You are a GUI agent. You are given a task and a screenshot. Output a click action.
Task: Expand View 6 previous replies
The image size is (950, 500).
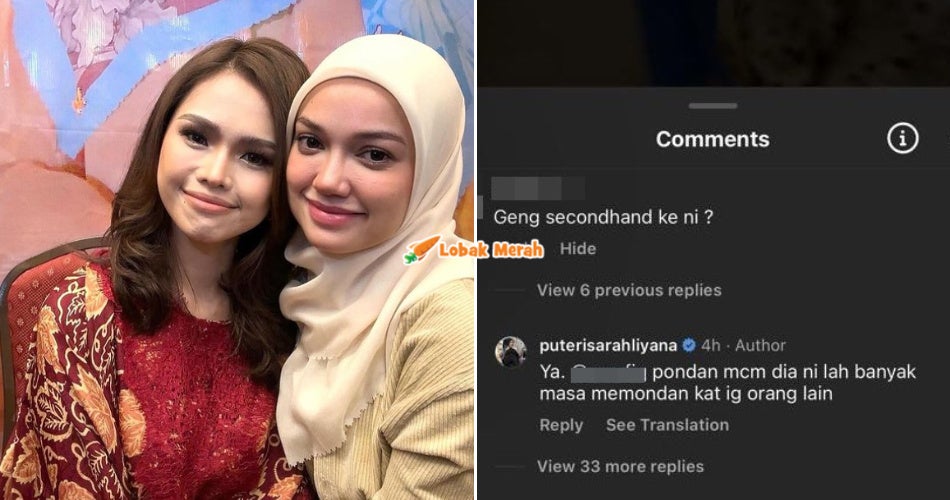tap(629, 290)
